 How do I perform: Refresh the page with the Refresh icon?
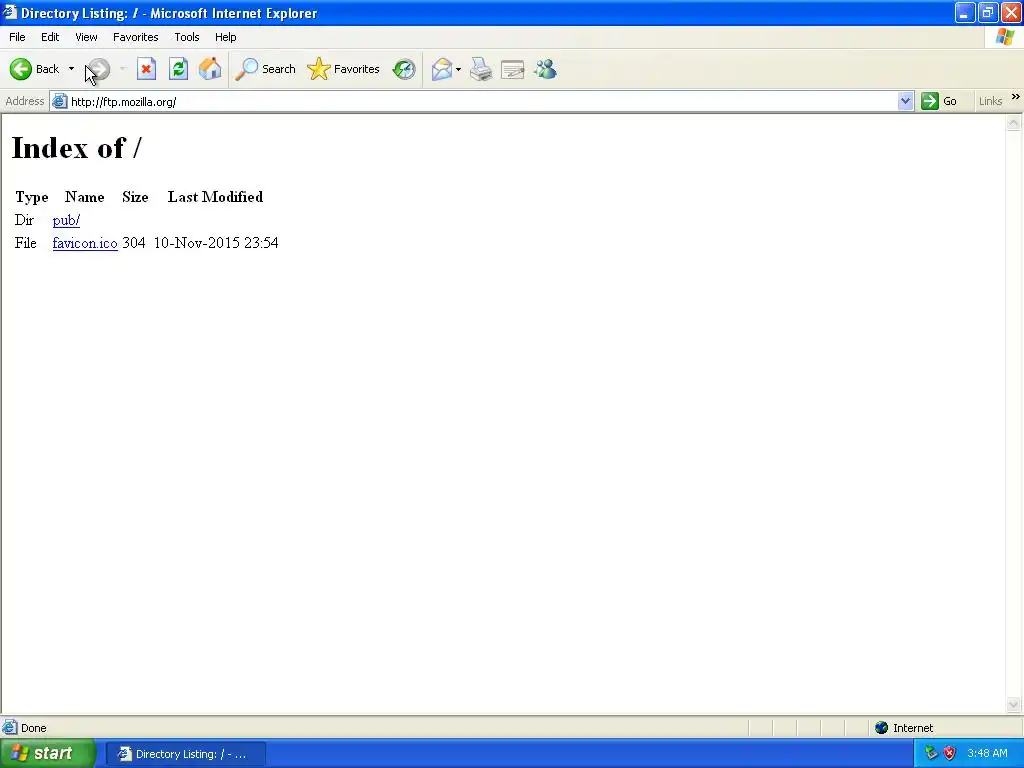point(178,69)
